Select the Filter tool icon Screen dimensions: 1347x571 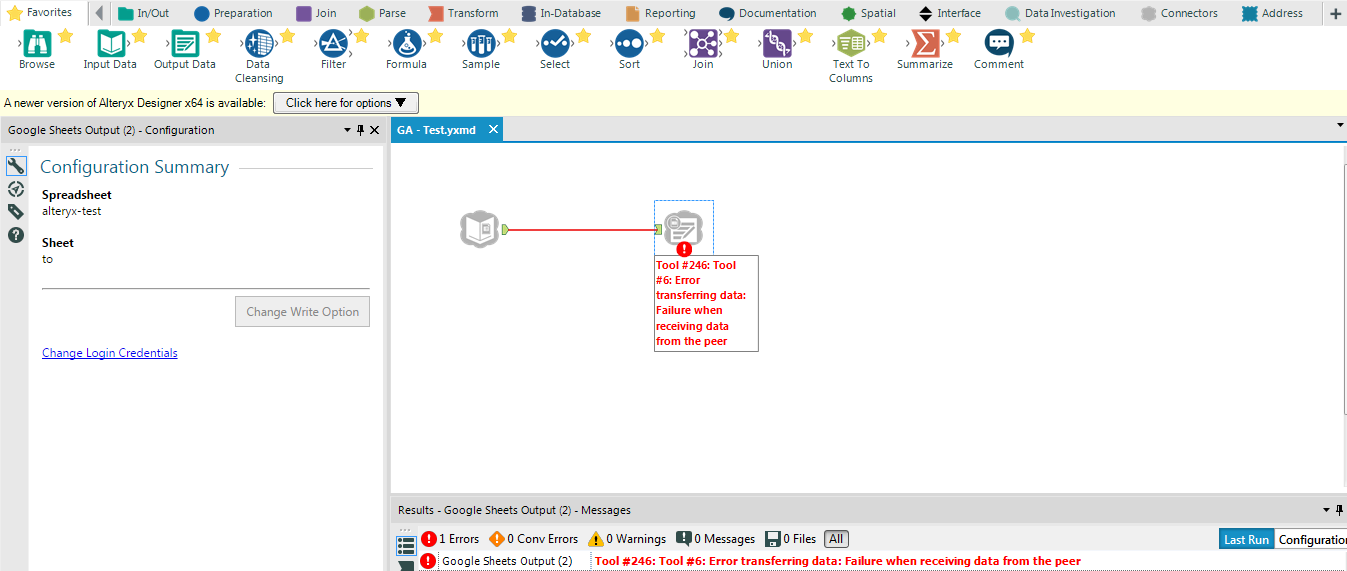tap(333, 43)
